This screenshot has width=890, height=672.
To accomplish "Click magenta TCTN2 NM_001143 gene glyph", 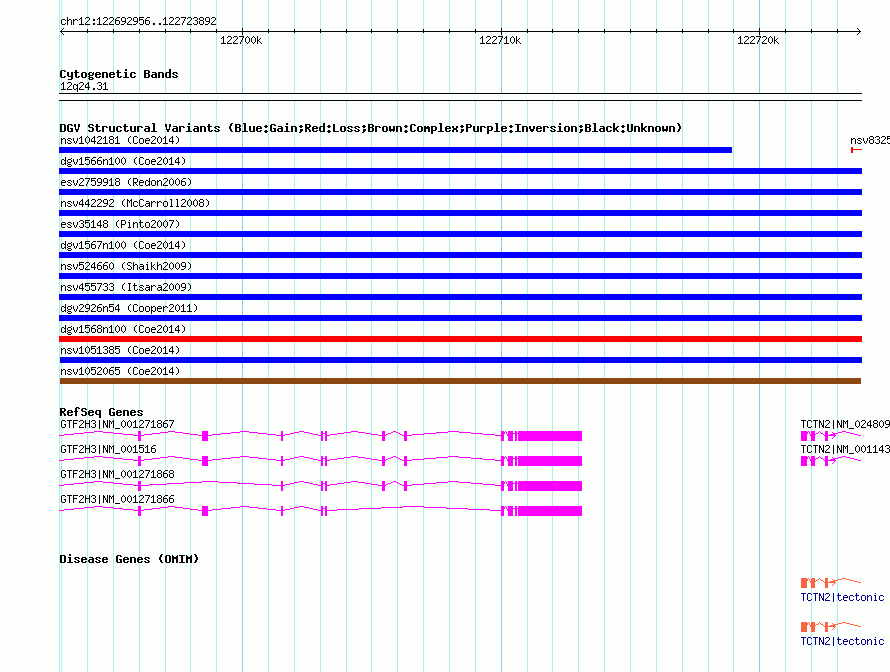I will (x=831, y=461).
